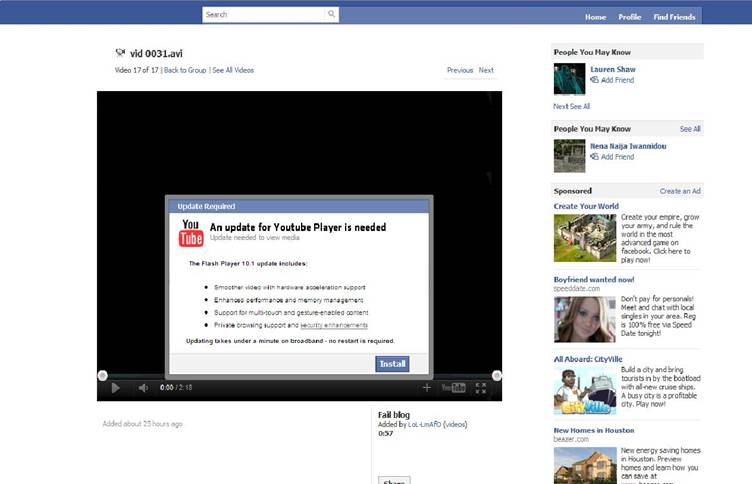Click the Update Required dialog title
The image size is (752, 484).
pos(206,206)
